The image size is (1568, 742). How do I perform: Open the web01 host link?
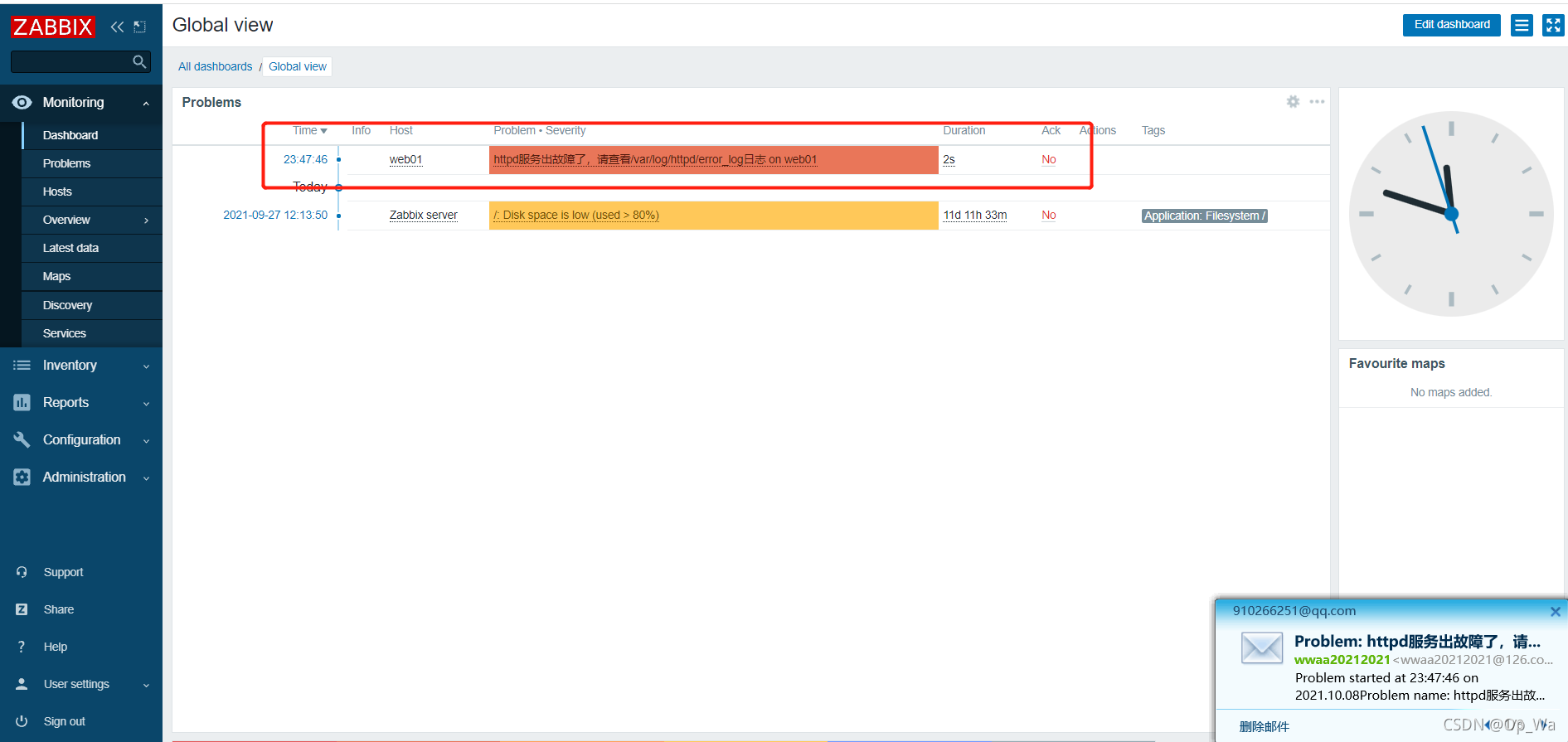click(x=405, y=159)
